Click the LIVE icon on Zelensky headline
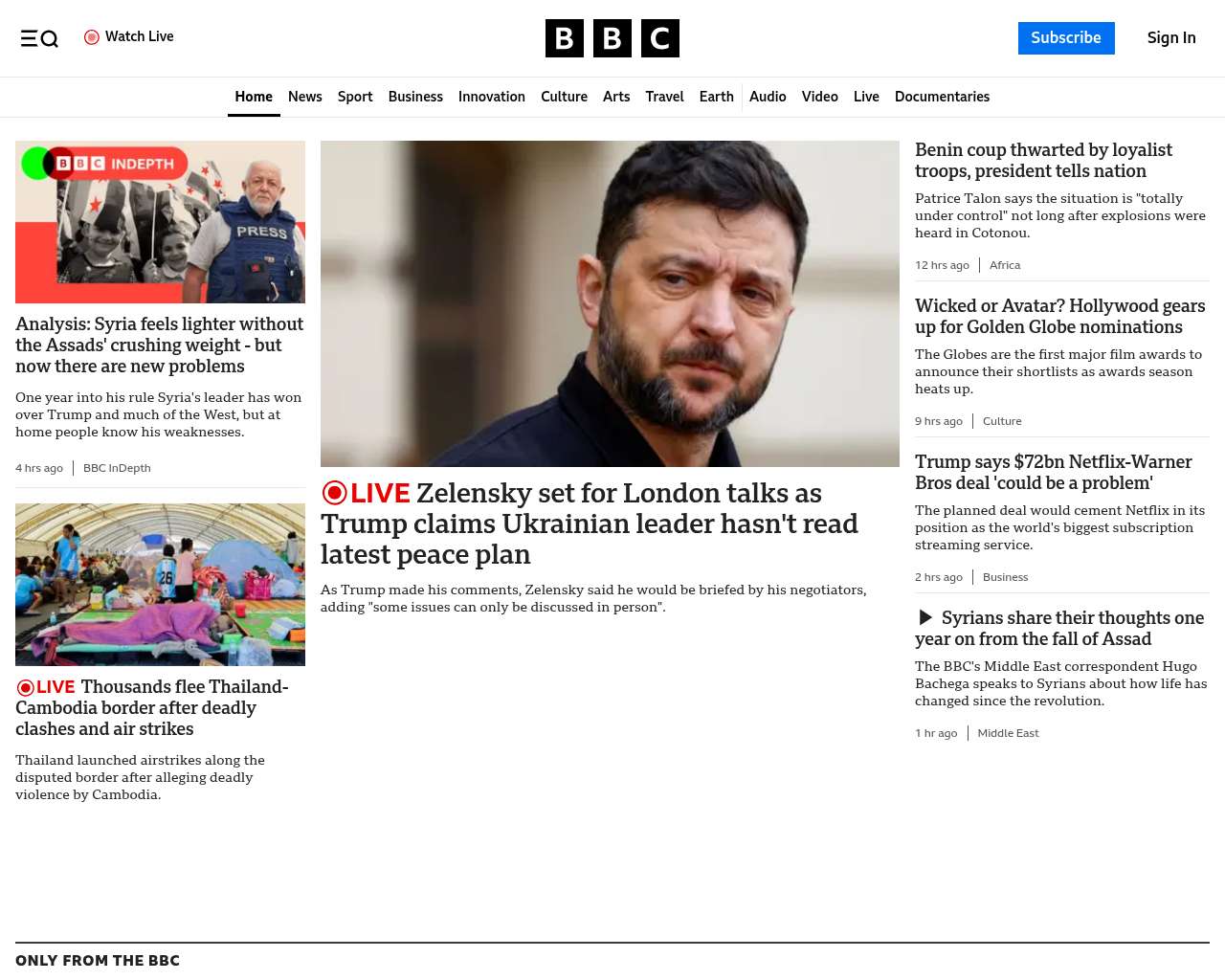 [x=334, y=493]
